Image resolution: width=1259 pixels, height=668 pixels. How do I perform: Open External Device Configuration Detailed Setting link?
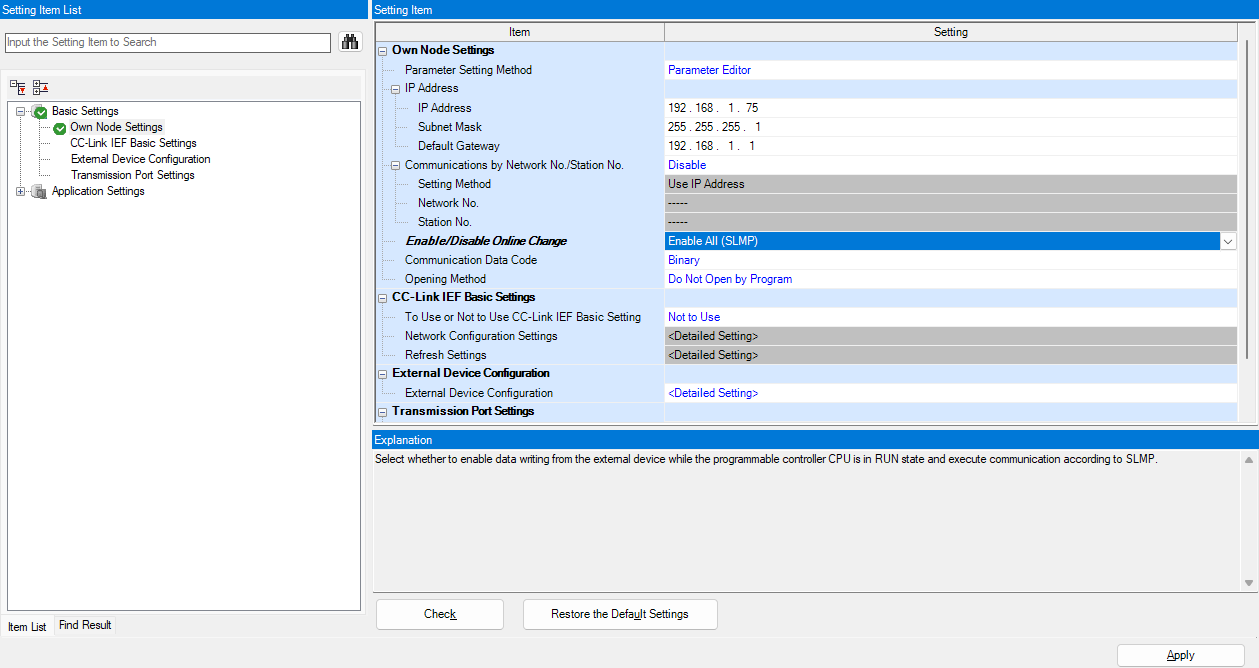click(713, 393)
